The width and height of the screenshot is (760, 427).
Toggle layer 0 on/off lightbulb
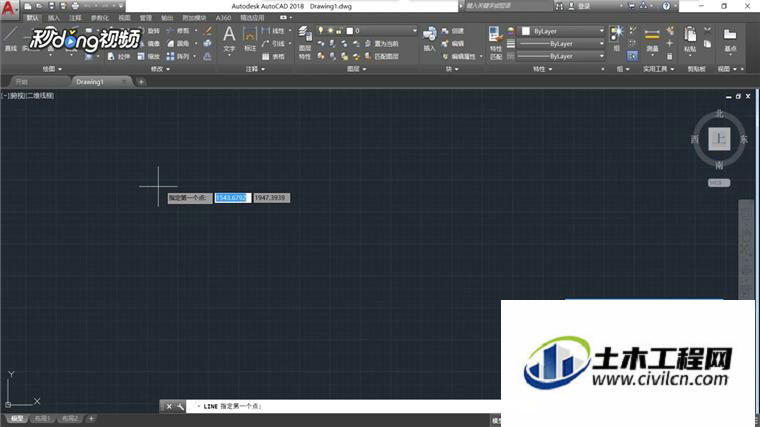point(320,31)
